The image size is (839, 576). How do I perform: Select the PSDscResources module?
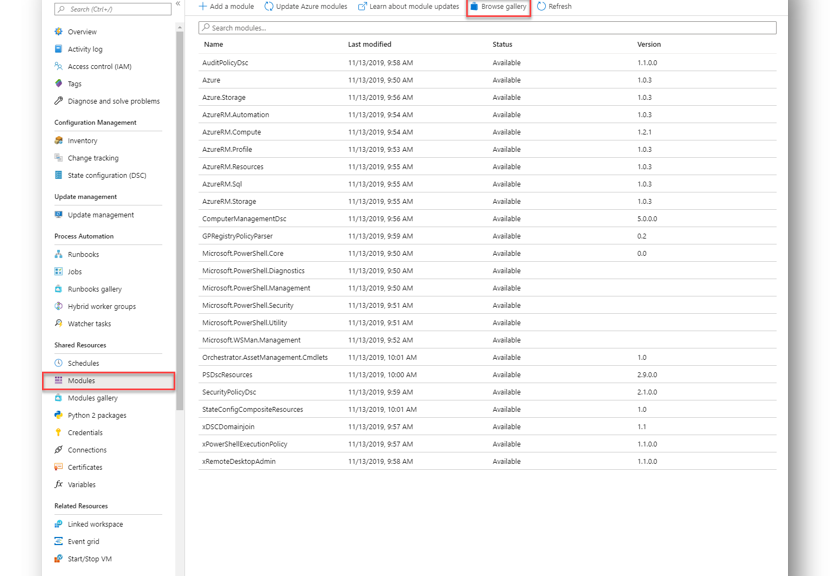click(487, 375)
